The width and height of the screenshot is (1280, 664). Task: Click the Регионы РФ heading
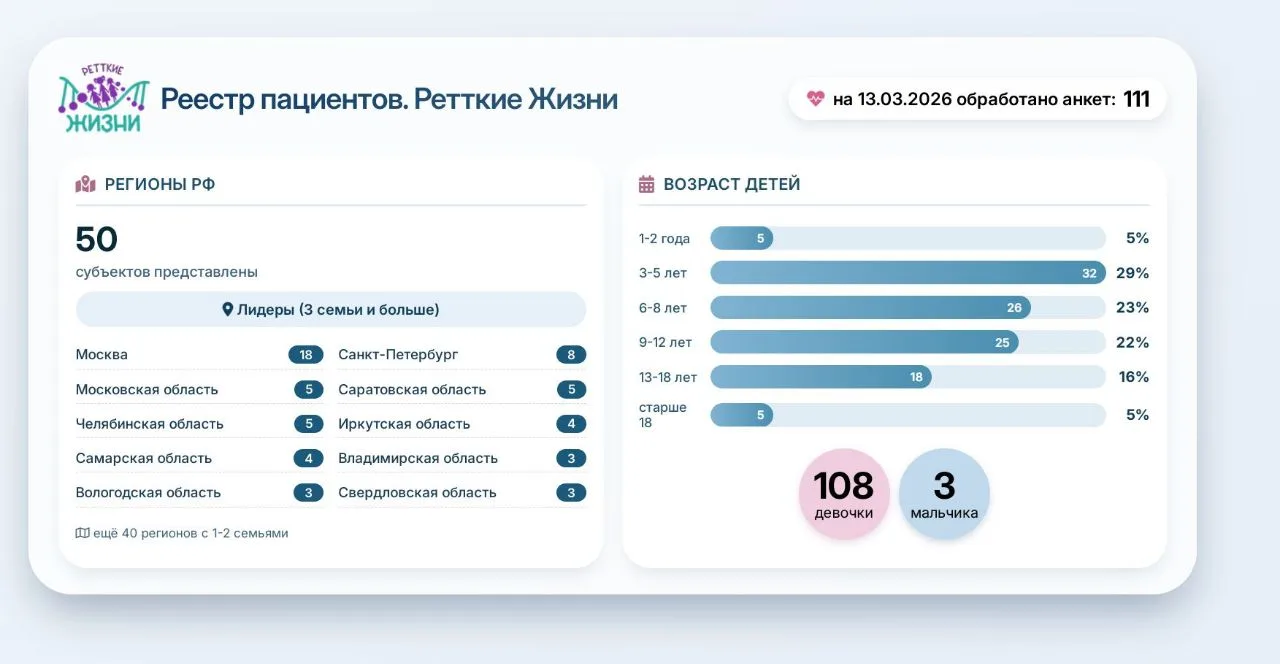click(x=160, y=184)
